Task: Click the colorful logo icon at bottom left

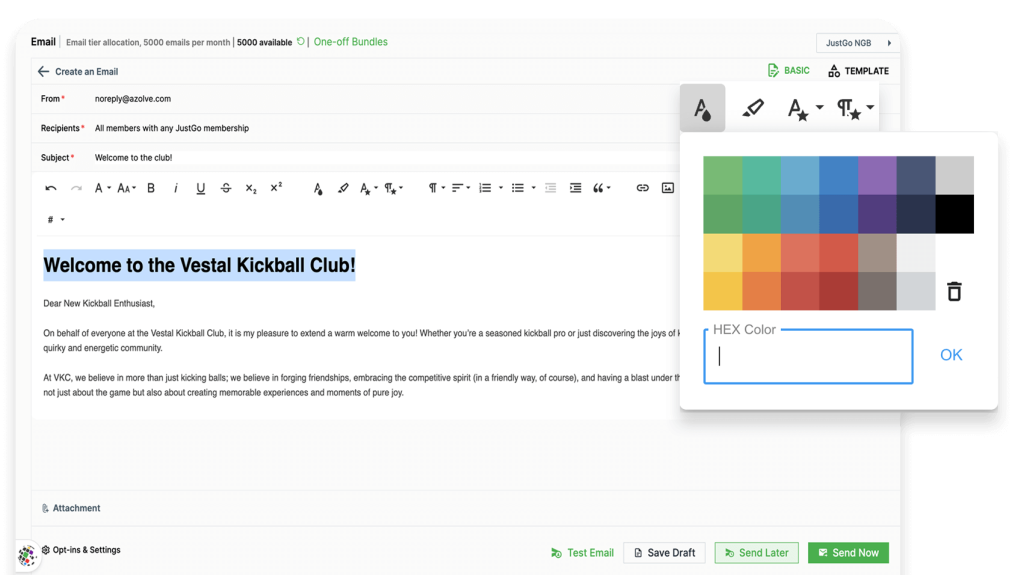Action: coord(27,555)
